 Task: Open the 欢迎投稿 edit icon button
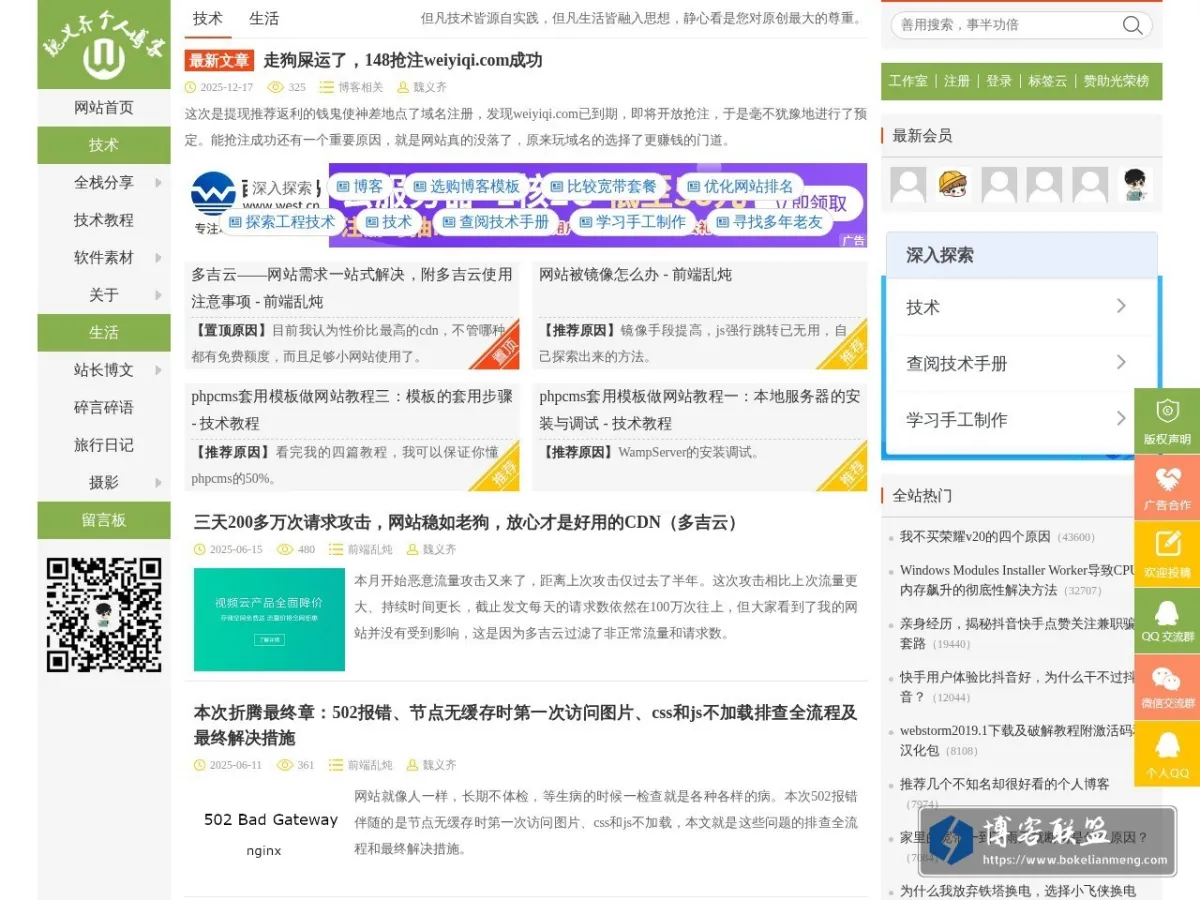point(1167,554)
